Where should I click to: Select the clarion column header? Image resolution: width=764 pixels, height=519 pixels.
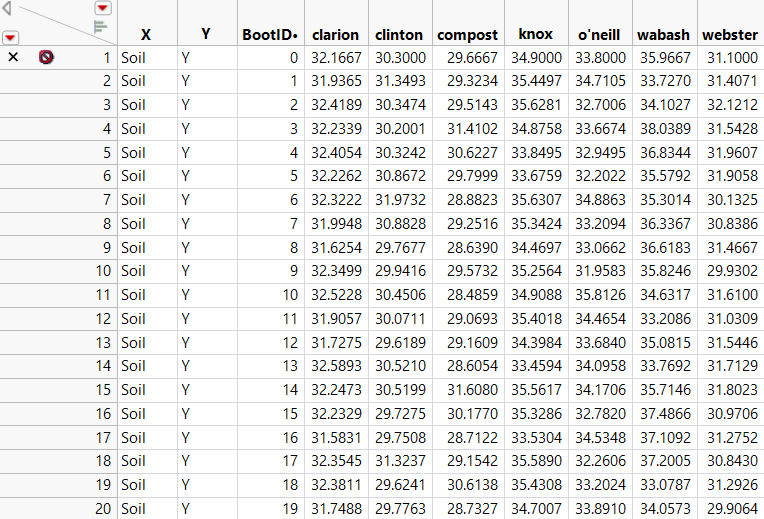tap(335, 35)
